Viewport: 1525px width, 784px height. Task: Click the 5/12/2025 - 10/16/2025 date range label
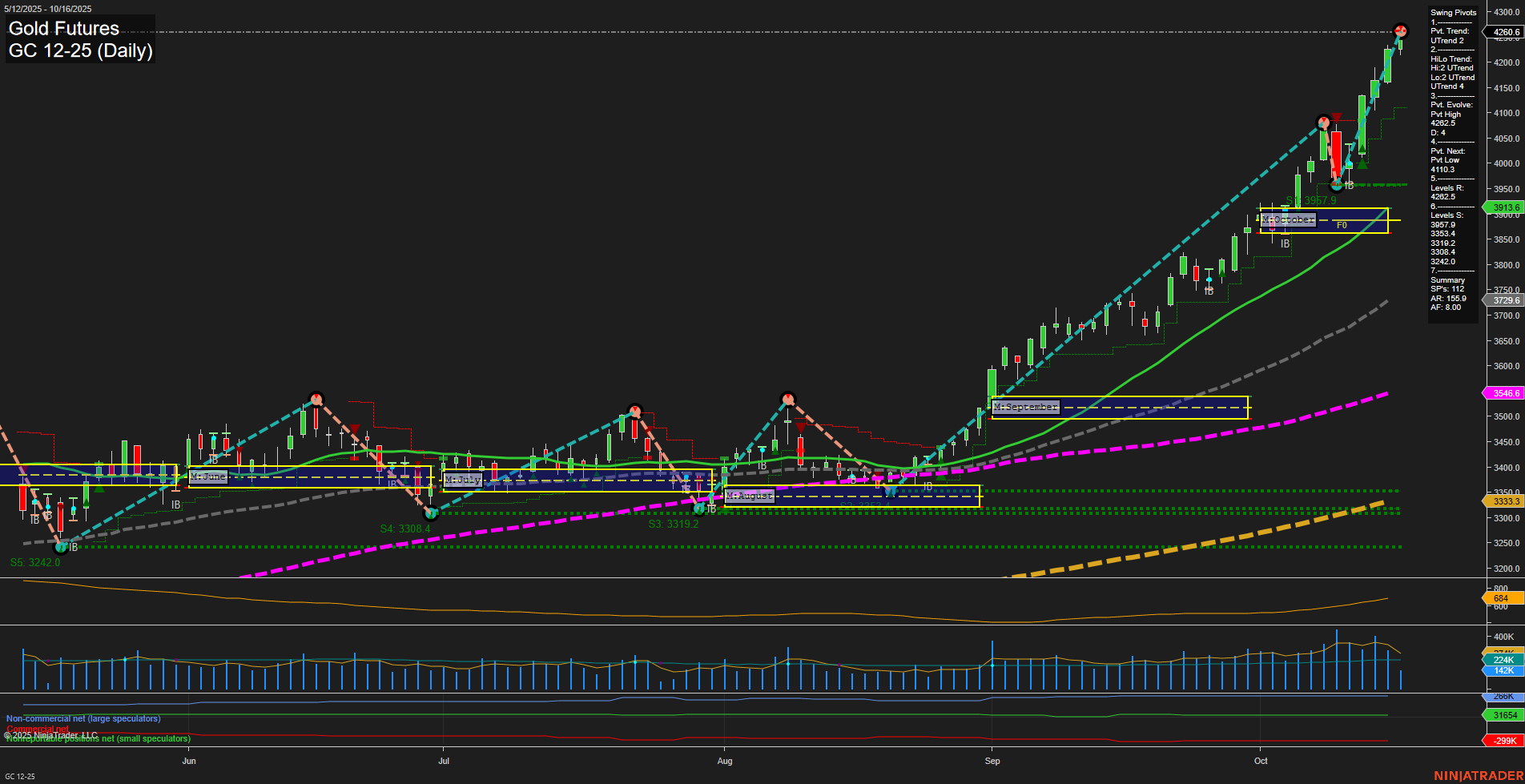(48, 8)
